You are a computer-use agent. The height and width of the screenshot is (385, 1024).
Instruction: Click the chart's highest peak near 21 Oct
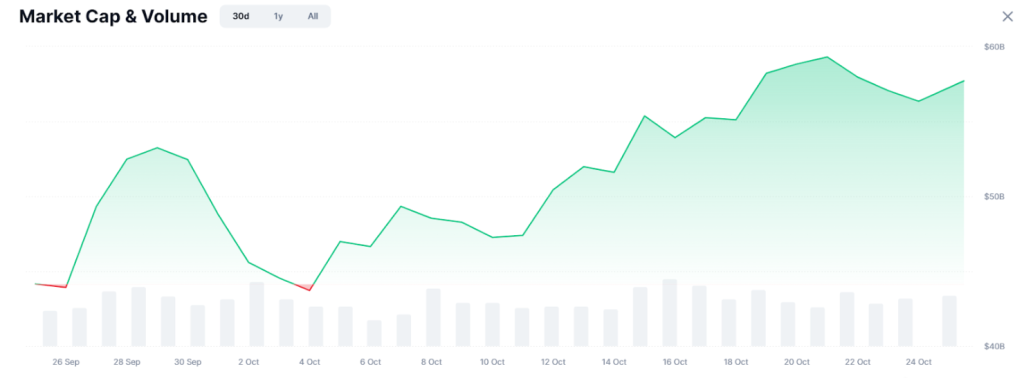[827, 57]
